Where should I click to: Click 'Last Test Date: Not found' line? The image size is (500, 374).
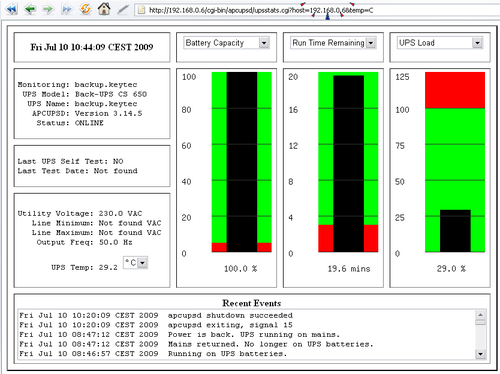(77, 171)
